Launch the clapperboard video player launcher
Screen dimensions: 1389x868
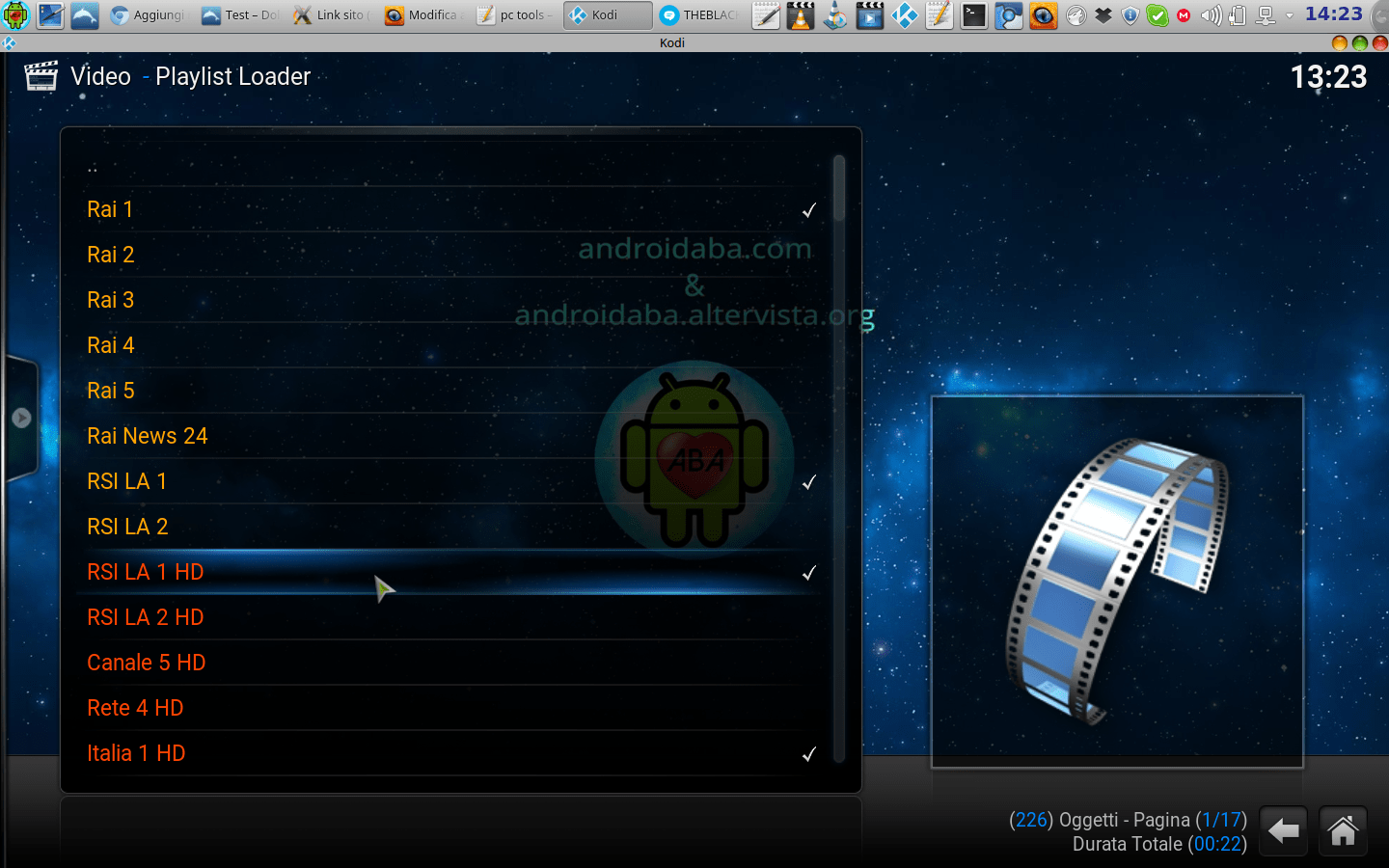[870, 15]
